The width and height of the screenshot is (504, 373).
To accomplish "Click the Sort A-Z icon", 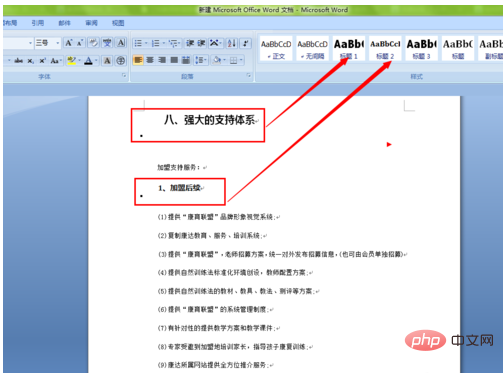I will [232, 43].
